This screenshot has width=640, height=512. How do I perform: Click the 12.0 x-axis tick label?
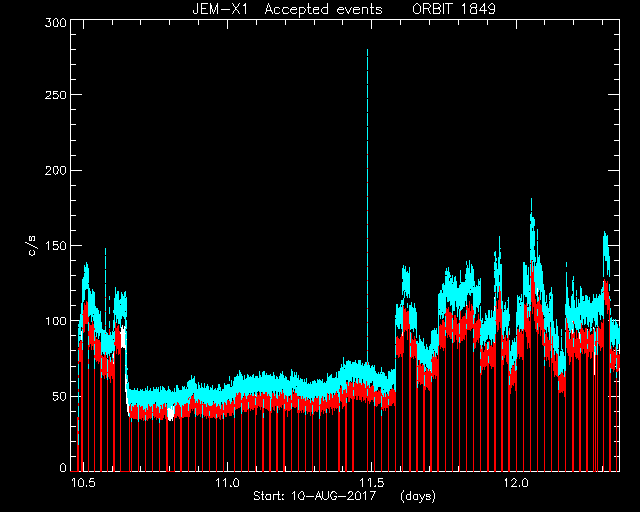pyautogui.click(x=516, y=483)
